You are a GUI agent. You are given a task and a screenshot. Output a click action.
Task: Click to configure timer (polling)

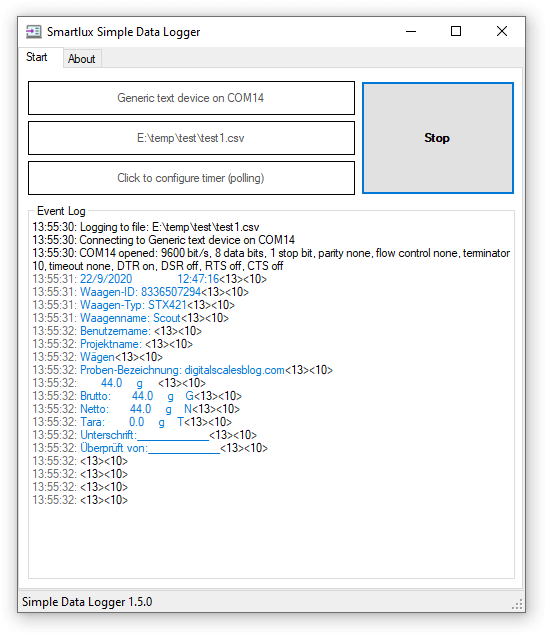(191, 178)
